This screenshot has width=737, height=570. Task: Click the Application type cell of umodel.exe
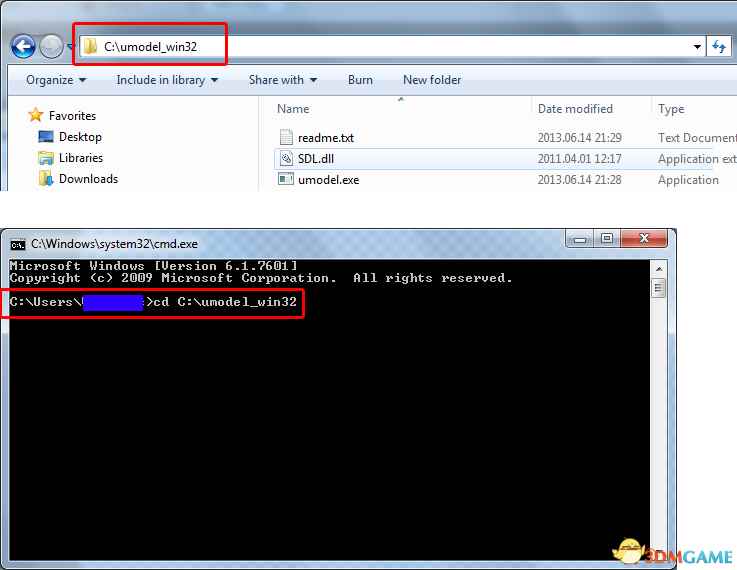tap(688, 180)
